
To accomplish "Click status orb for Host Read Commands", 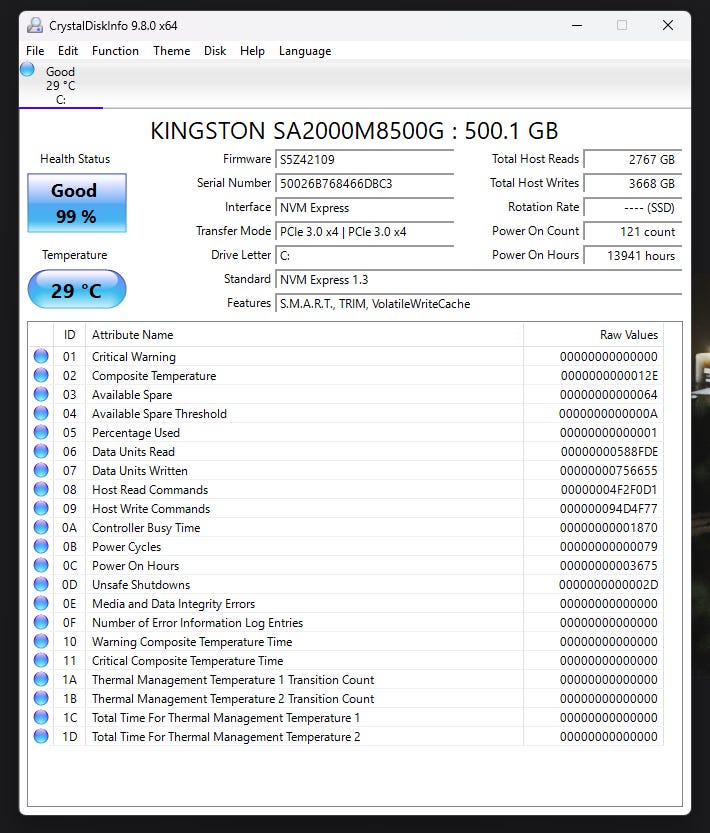I will [x=41, y=489].
